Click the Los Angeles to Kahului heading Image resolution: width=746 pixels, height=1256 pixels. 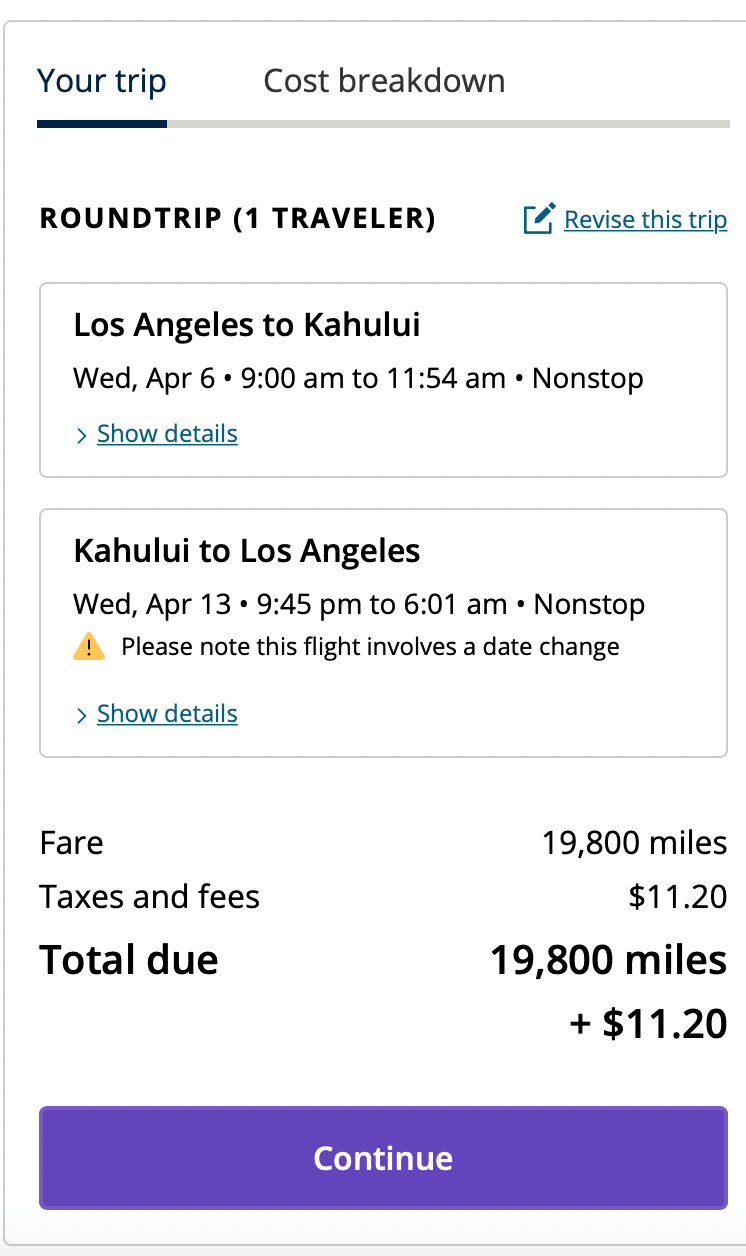[x=247, y=325]
